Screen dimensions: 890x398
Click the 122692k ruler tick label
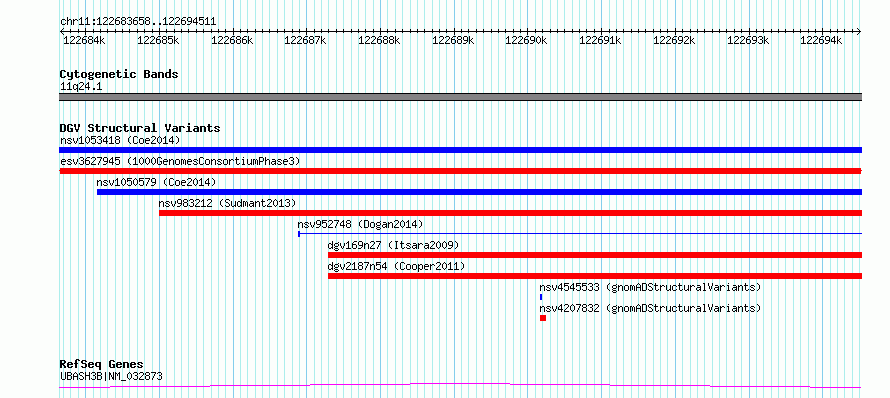tap(674, 40)
